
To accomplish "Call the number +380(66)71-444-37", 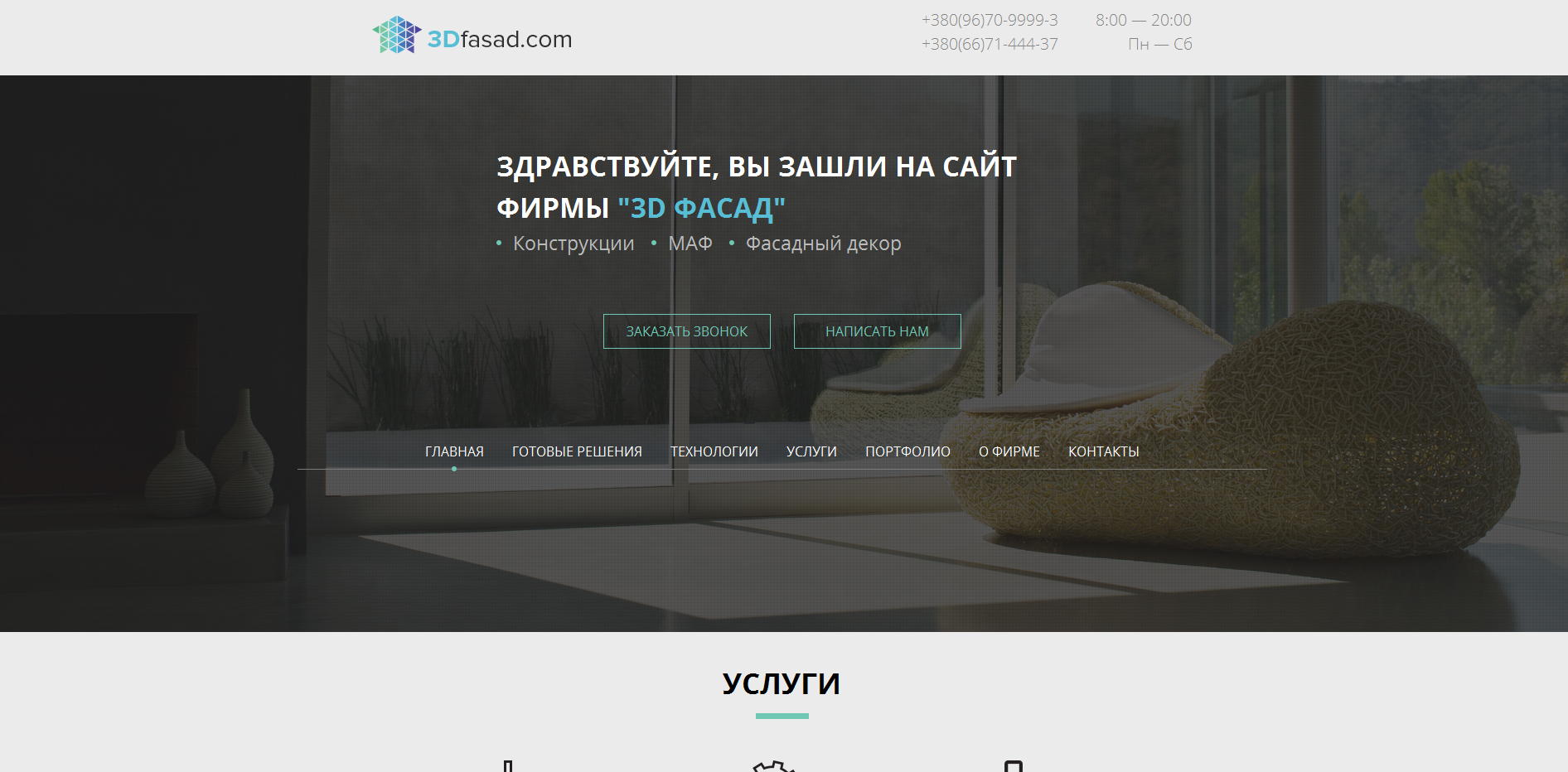I will (988, 44).
